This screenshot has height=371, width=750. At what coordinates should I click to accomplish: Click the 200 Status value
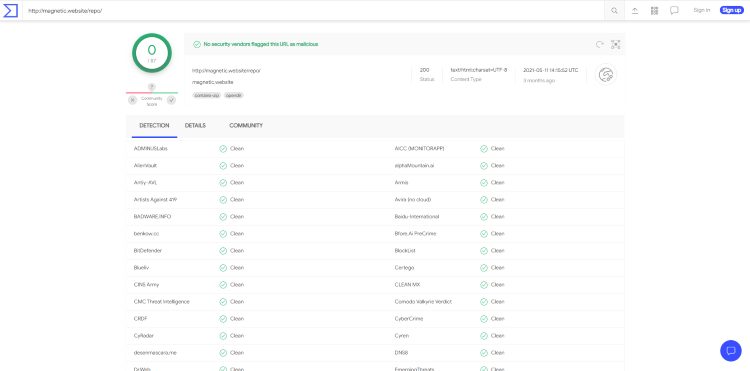click(424, 70)
